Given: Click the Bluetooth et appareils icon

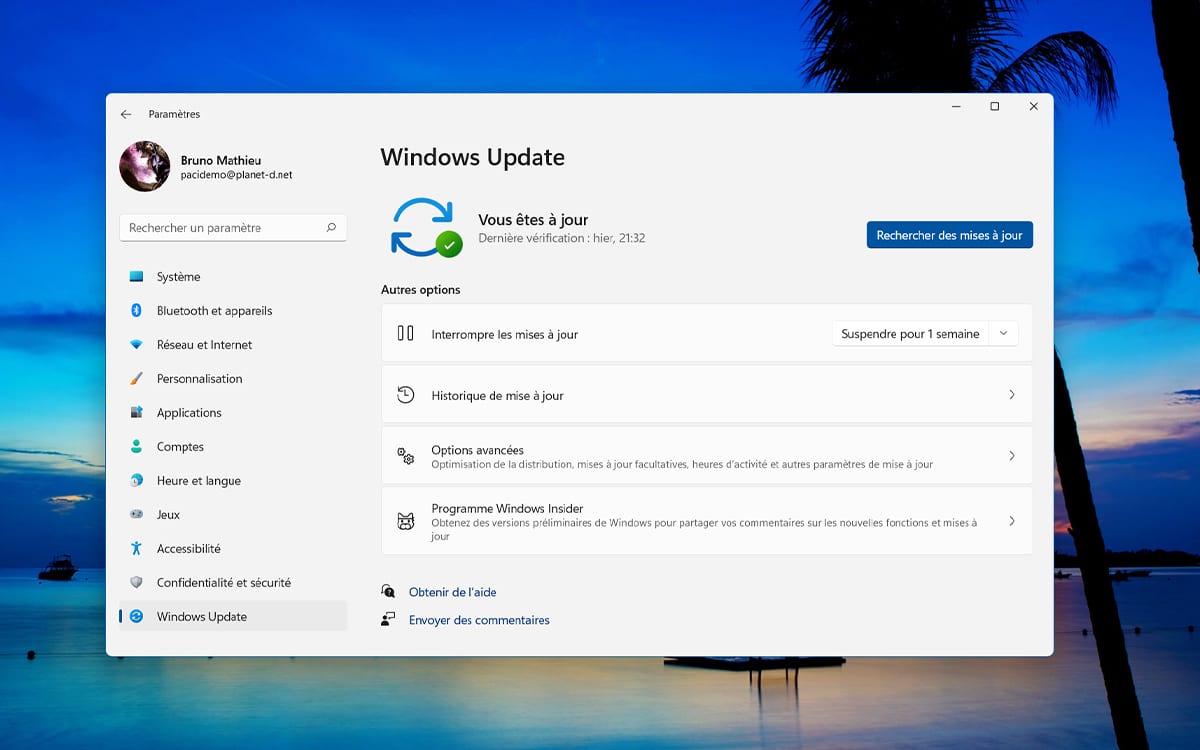Looking at the screenshot, I should 136,311.
